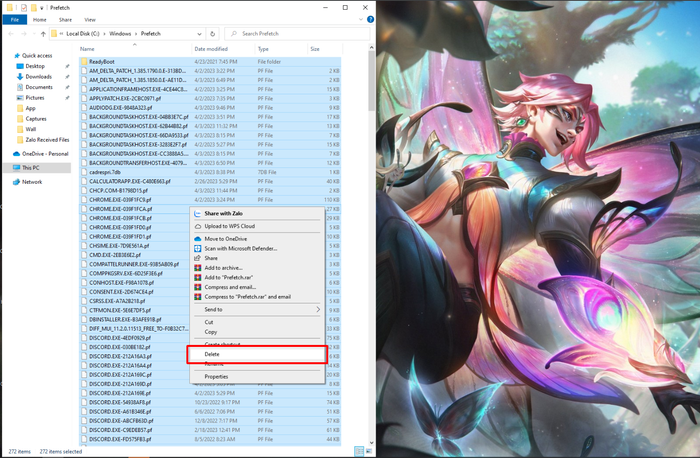Switch to details view button
This screenshot has width=700, height=458.
tap(359, 451)
